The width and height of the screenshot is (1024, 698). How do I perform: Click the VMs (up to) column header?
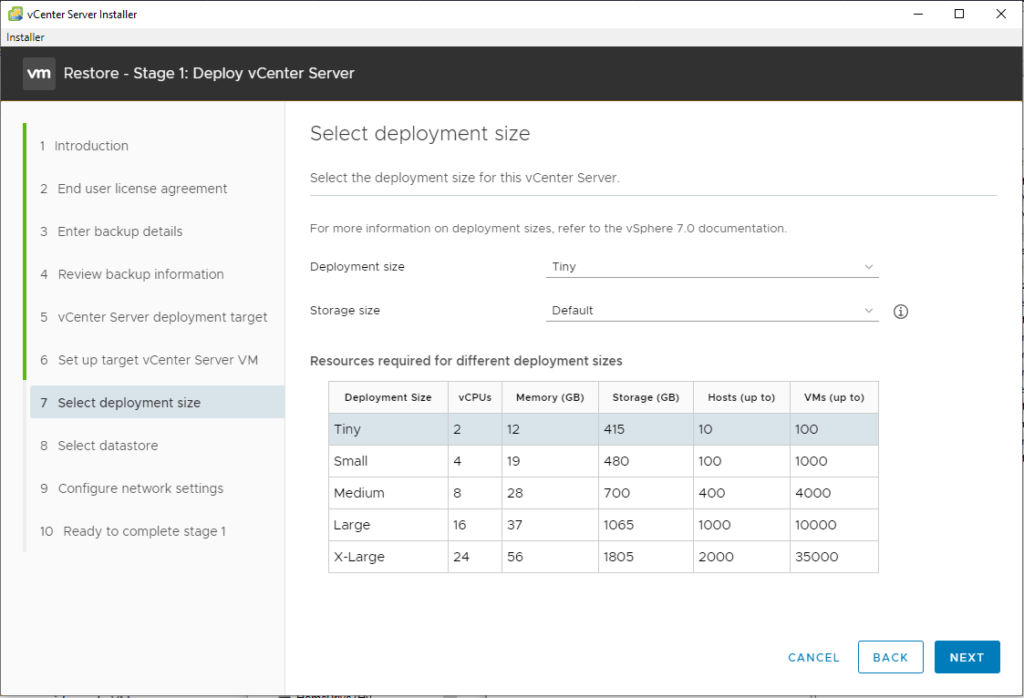tap(834, 397)
